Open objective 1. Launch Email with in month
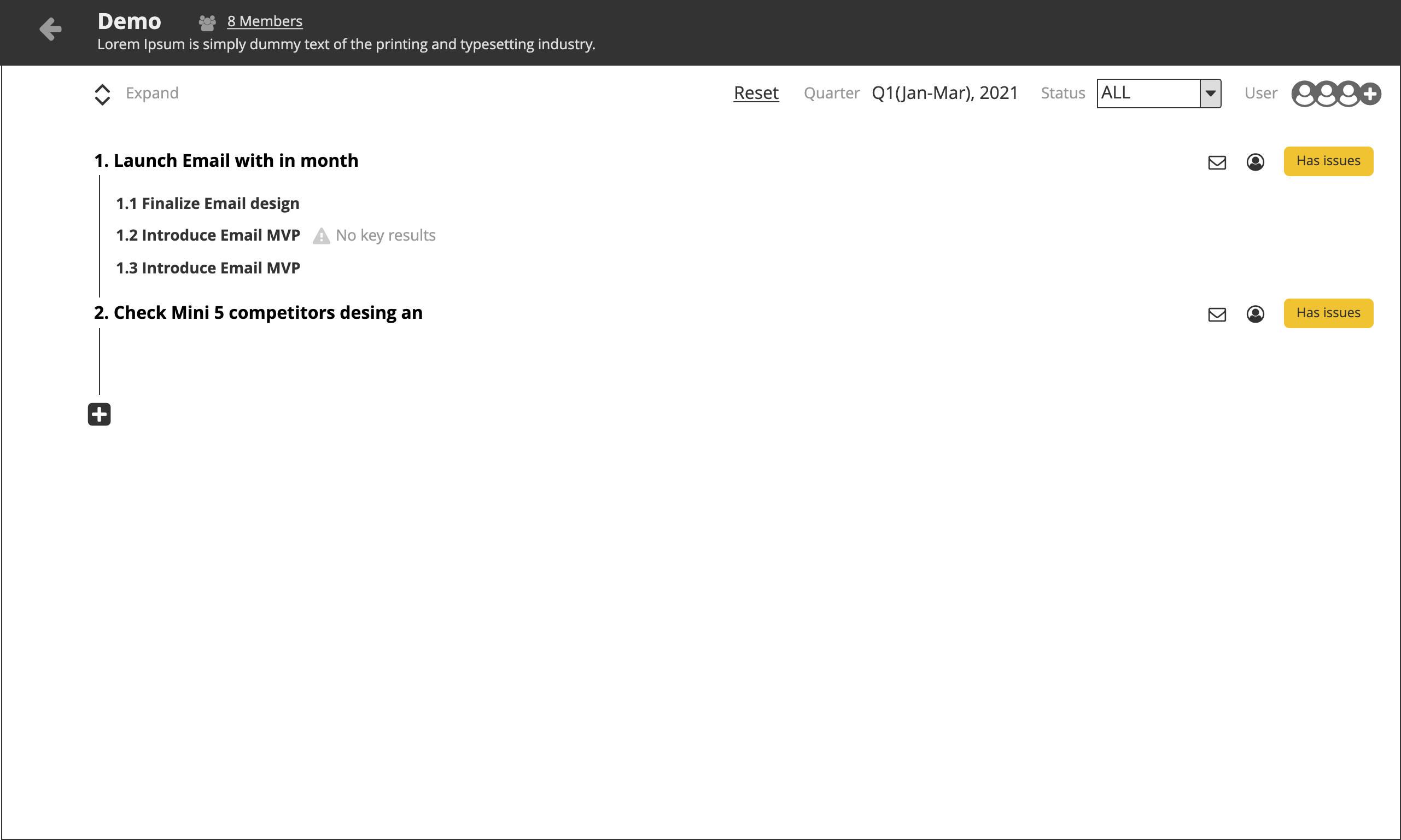 pos(226,161)
